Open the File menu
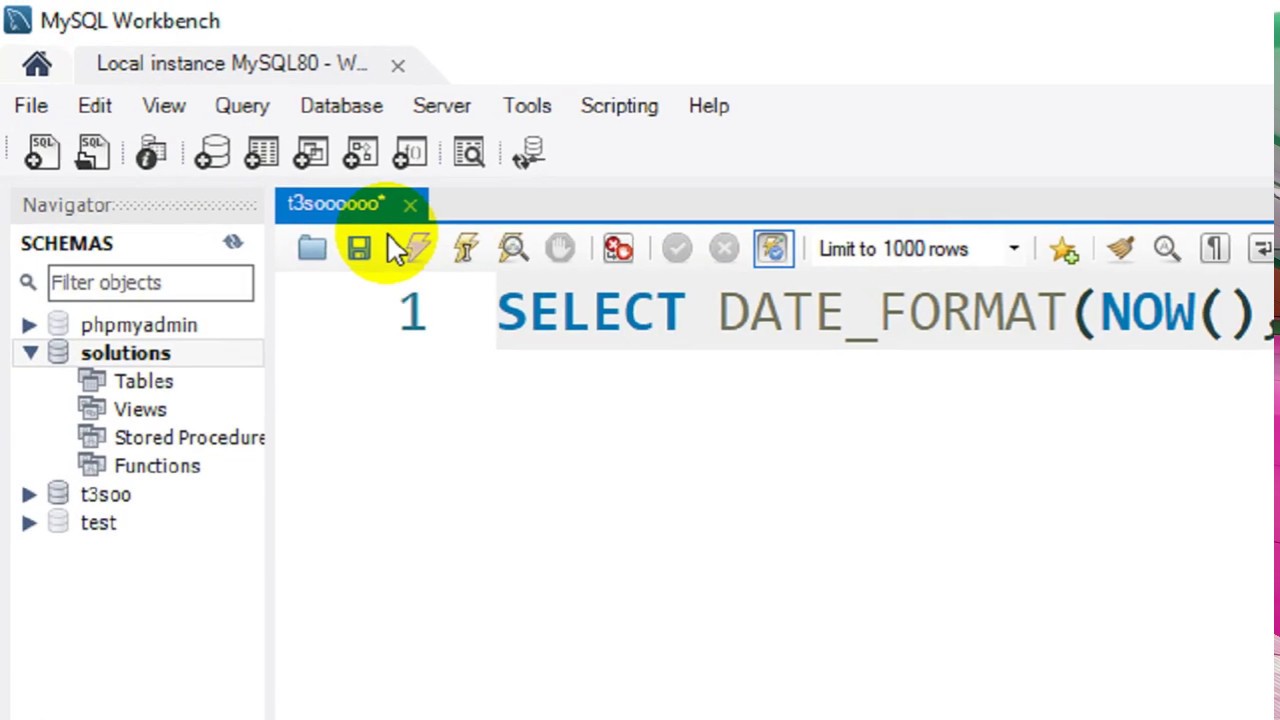Viewport: 1280px width, 720px height. (x=31, y=106)
